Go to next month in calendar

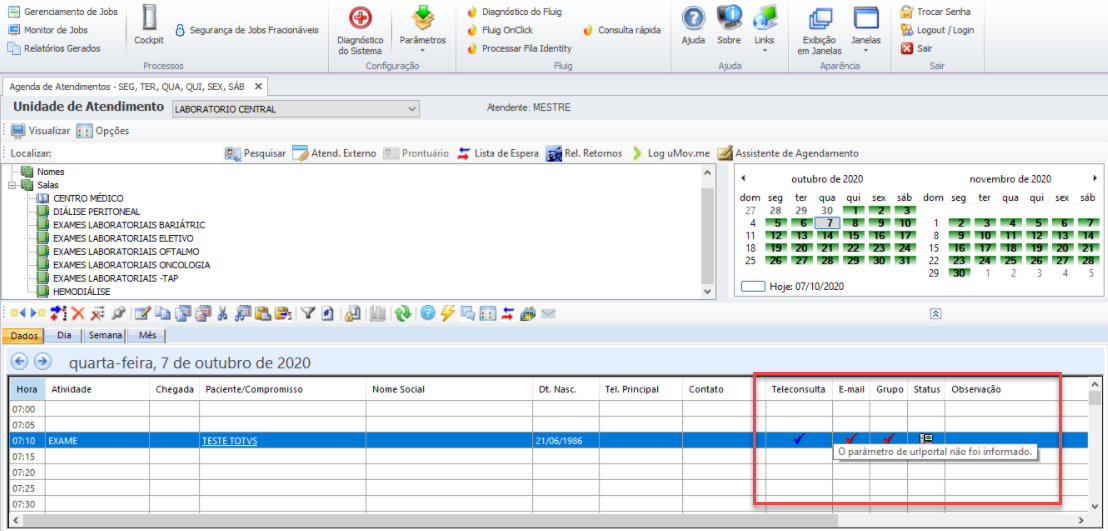click(x=1095, y=179)
